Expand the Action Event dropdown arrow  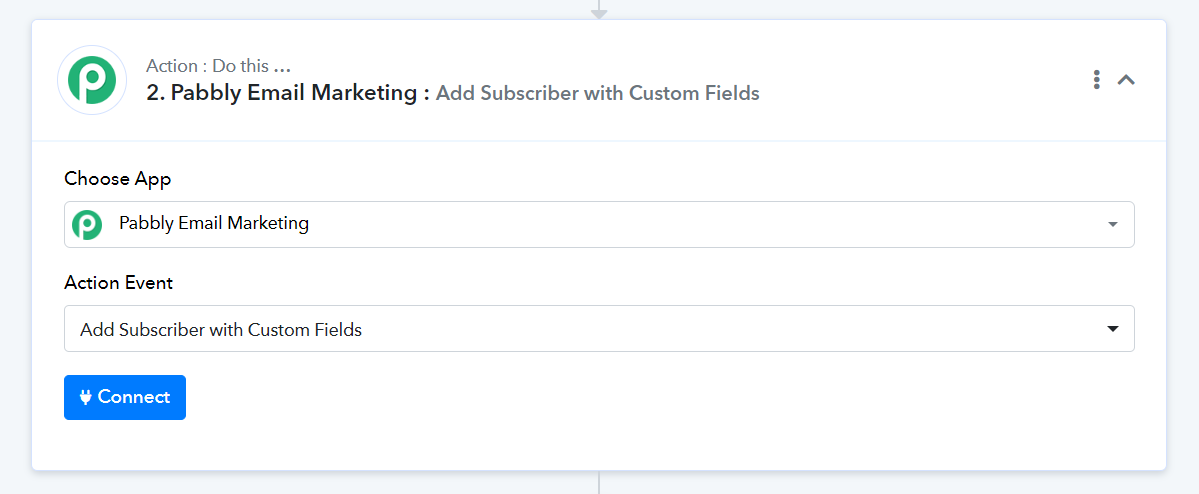(1113, 329)
